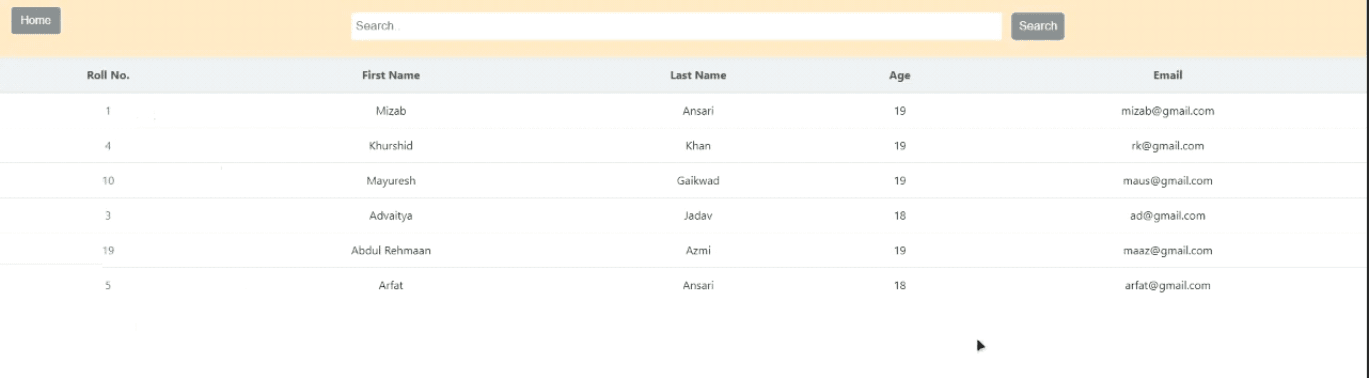Click the email arfat@gmail.com
The width and height of the screenshot is (1370, 379).
pos(1168,286)
